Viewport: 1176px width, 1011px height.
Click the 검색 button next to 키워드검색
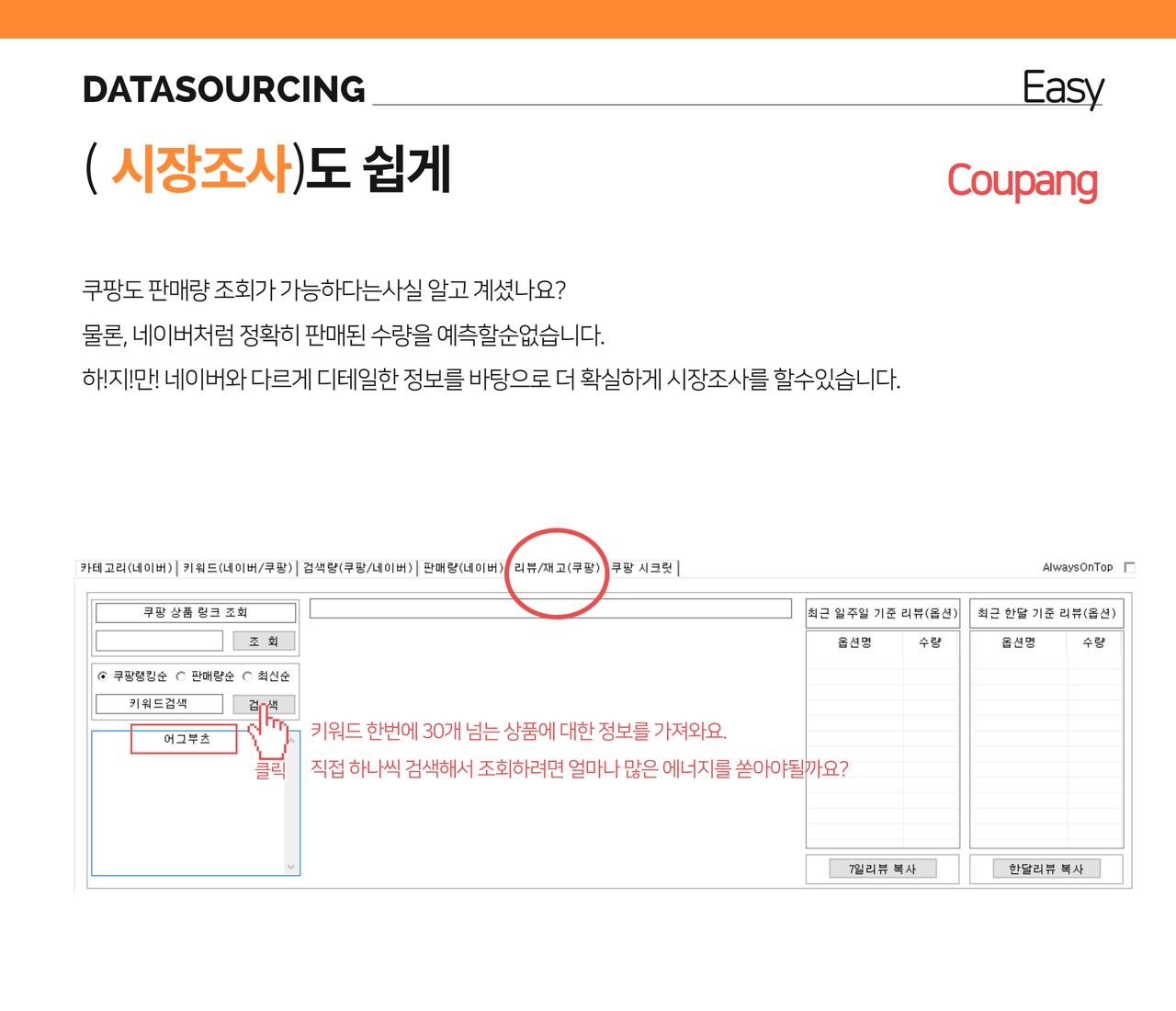tap(264, 705)
